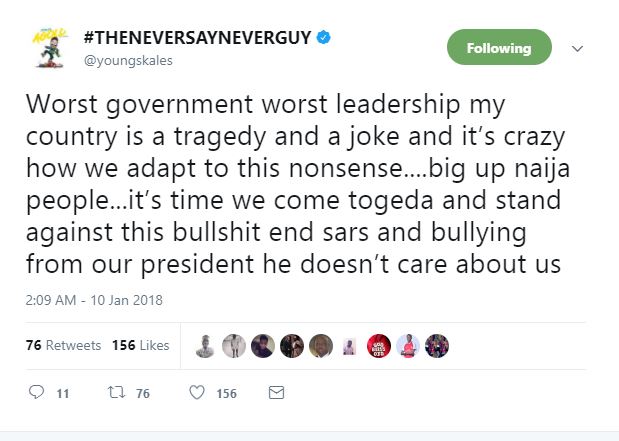Click the blue verified badge
Screen dimensions: 619x441
pos(324,39)
